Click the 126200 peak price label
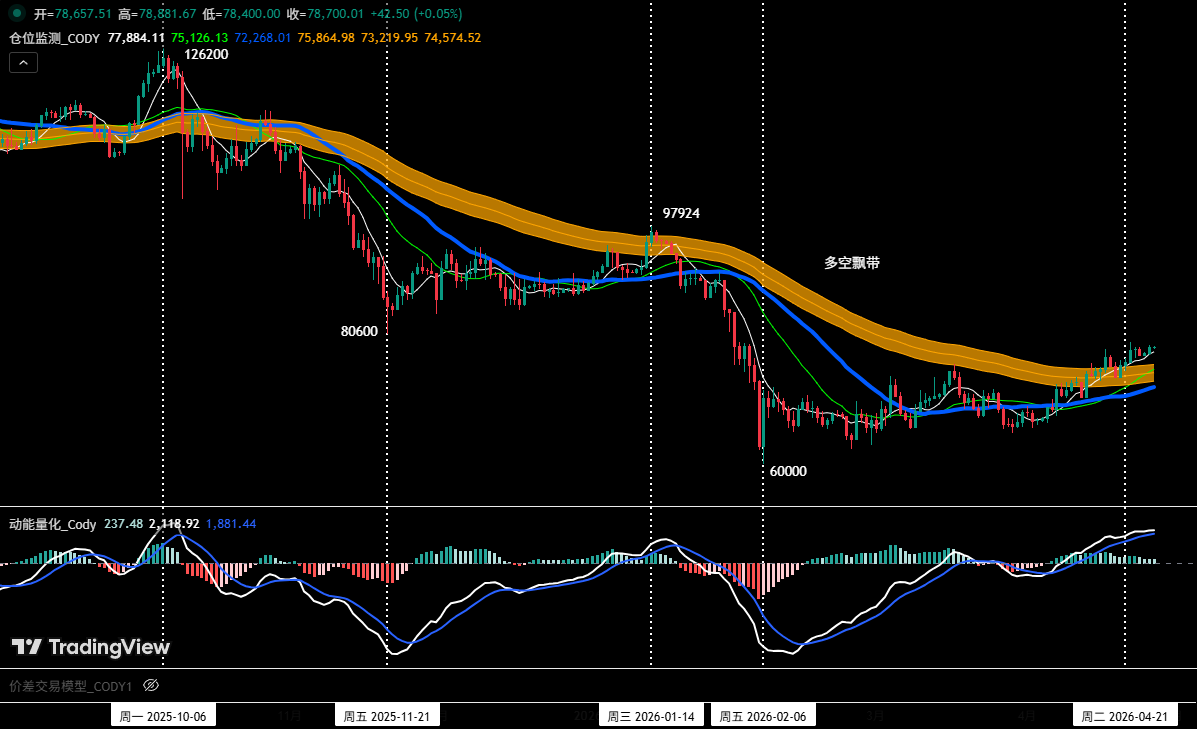This screenshot has width=1197, height=729. (x=206, y=55)
